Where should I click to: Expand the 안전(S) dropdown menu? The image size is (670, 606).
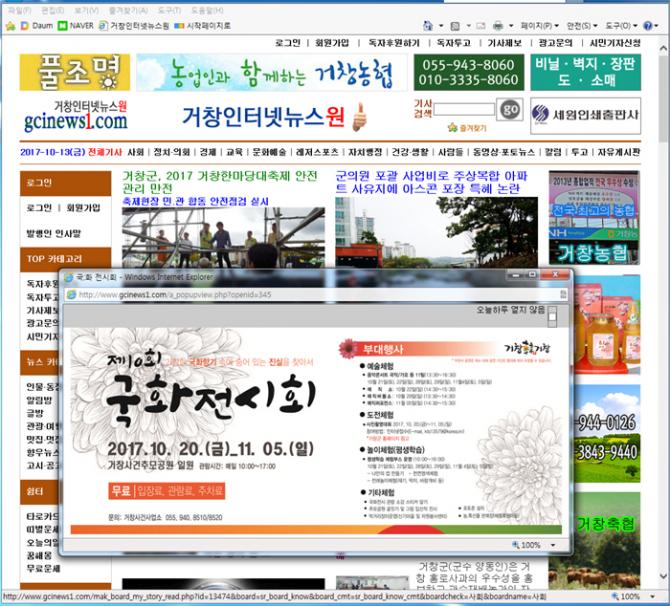(582, 25)
